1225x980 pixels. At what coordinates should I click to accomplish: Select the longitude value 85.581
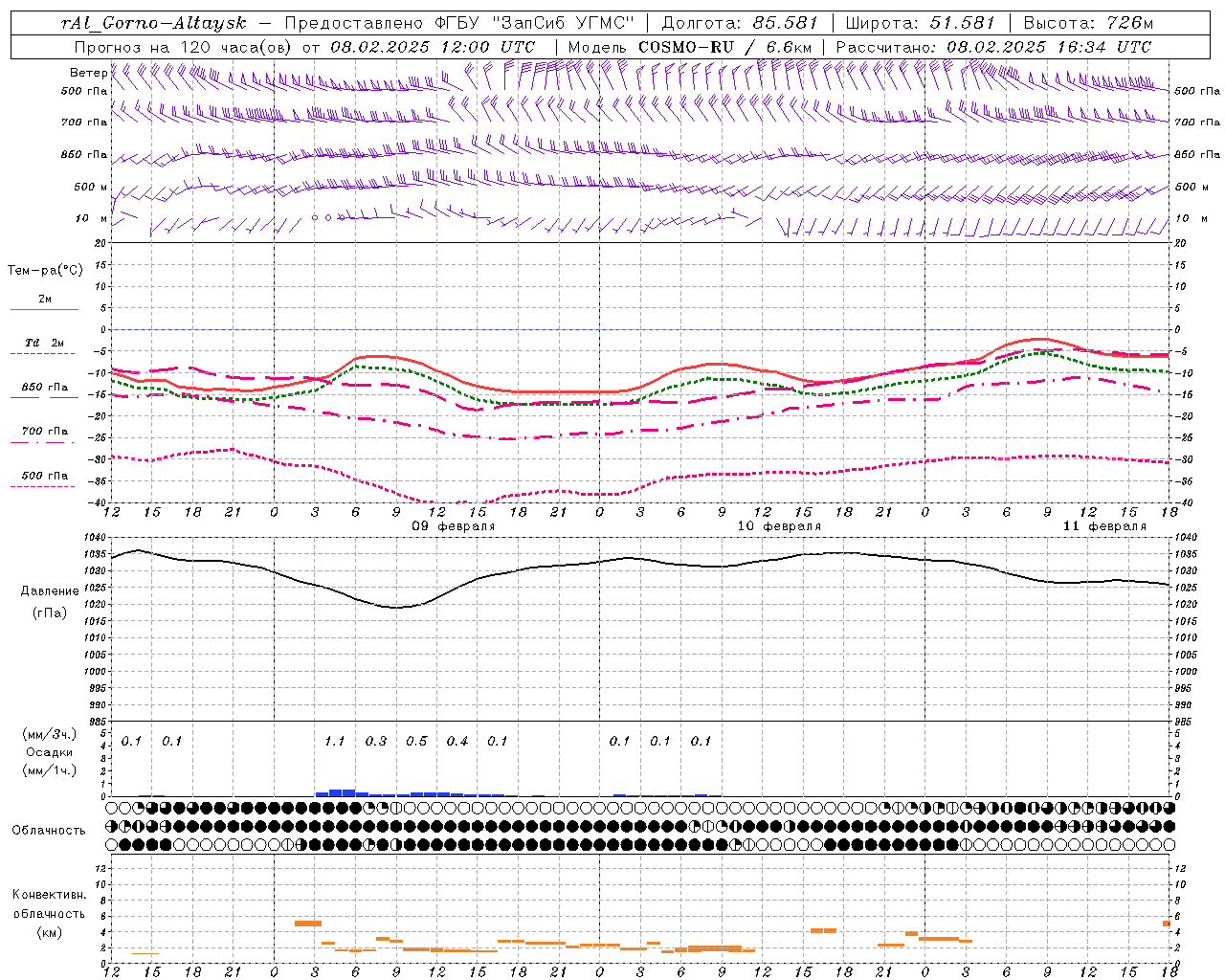click(786, 23)
